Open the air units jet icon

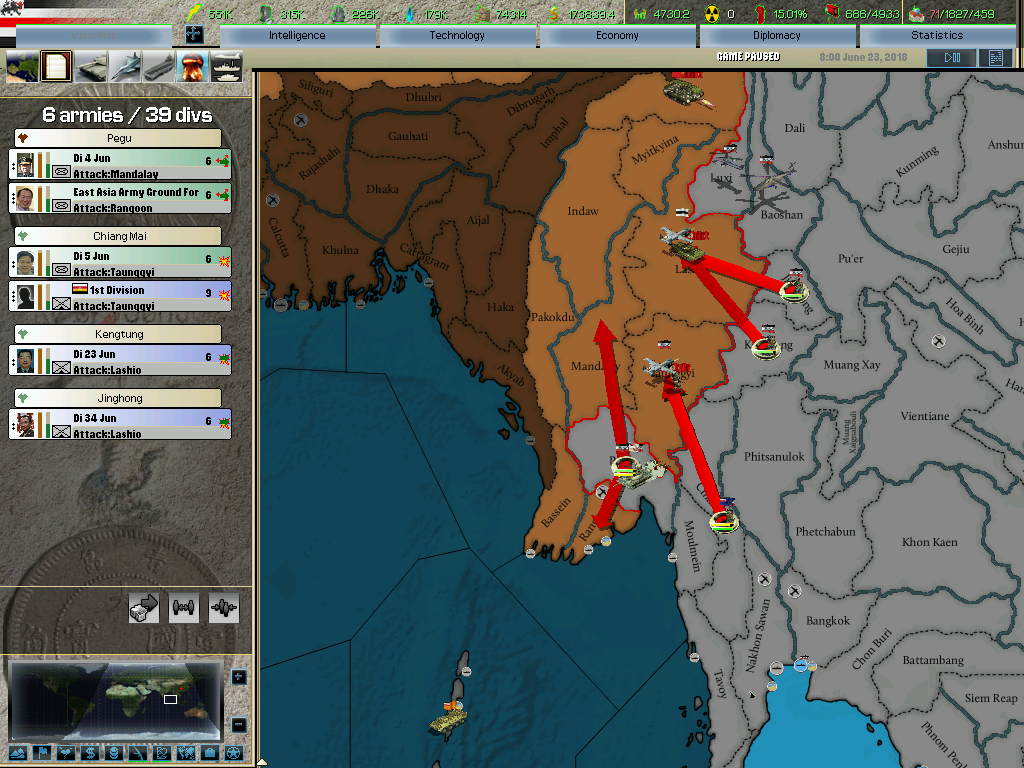tap(125, 67)
